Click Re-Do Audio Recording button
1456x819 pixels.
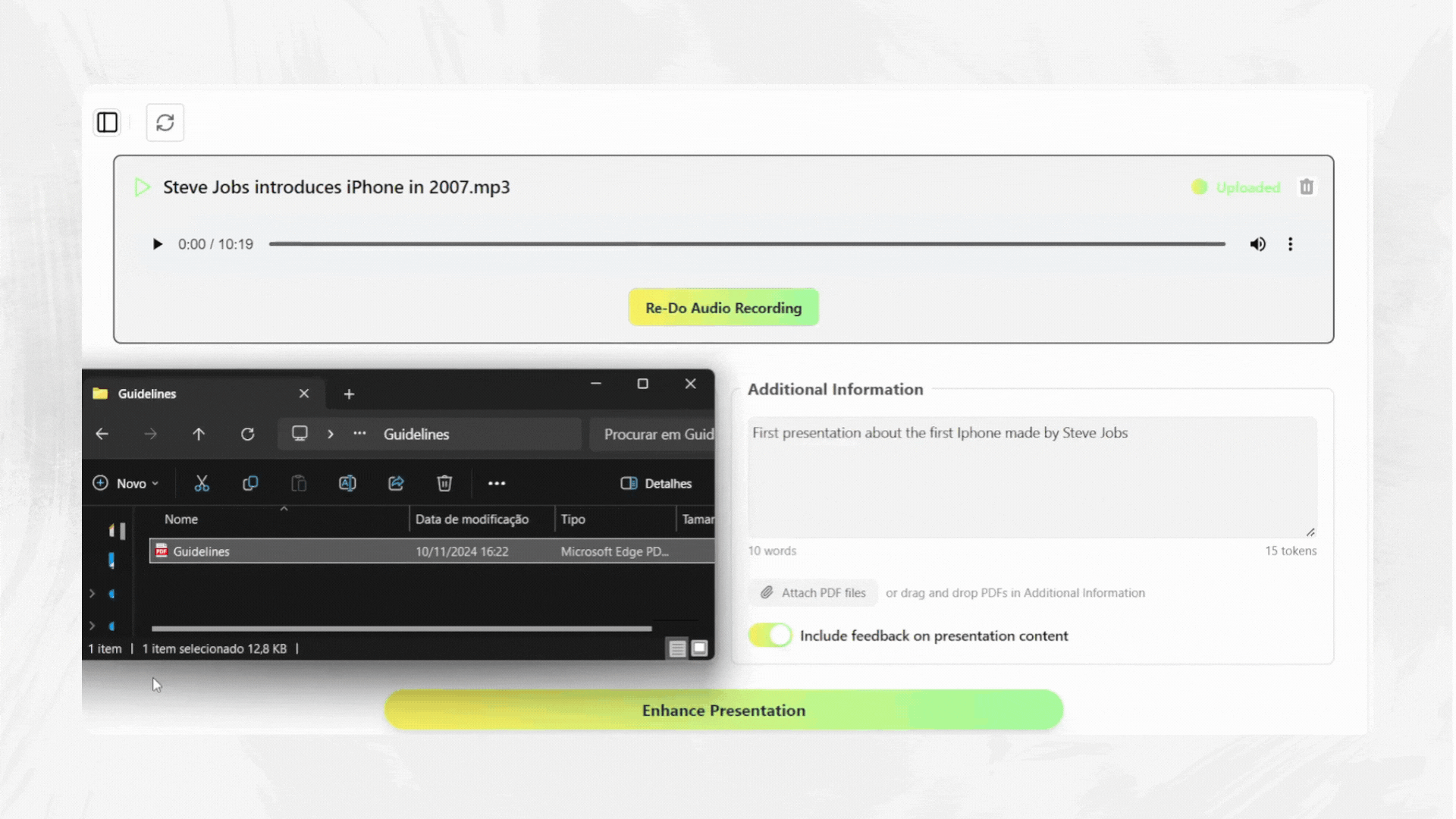[x=723, y=307]
